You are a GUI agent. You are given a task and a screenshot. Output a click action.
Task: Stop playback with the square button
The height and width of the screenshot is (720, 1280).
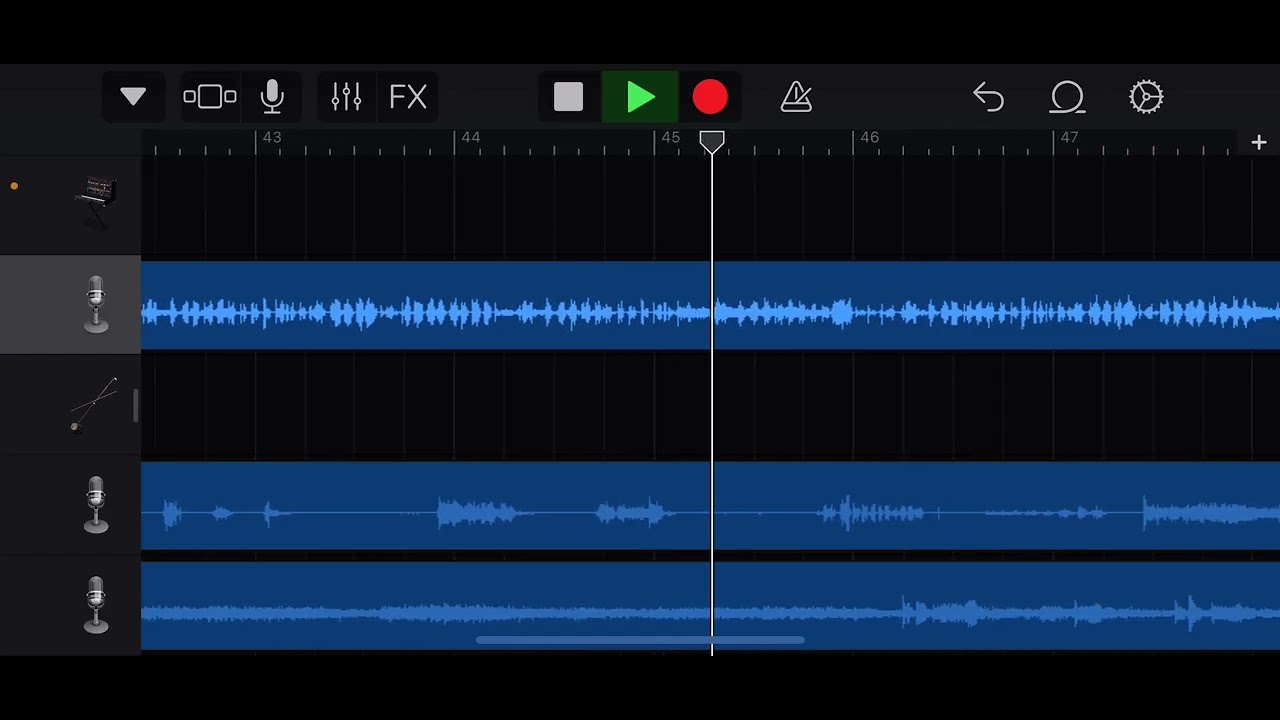click(568, 97)
